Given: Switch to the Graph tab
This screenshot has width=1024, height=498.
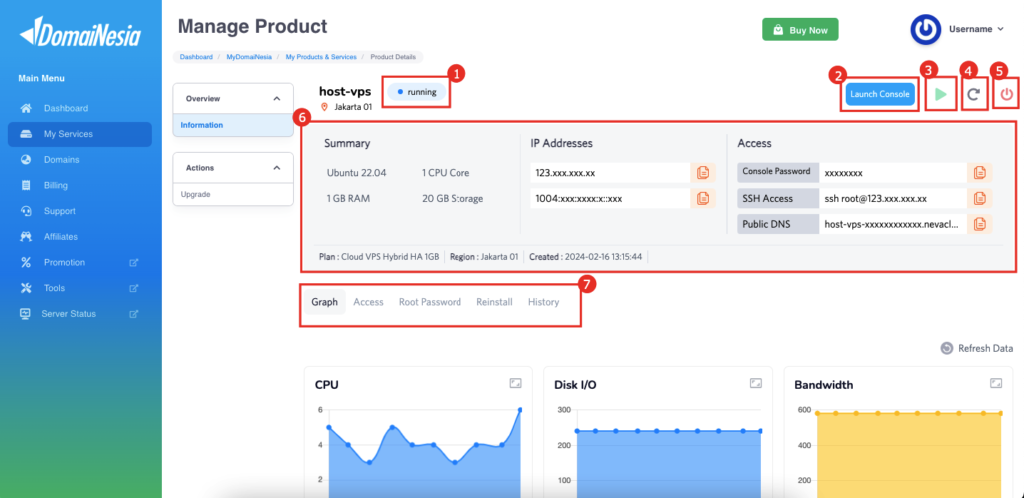Looking at the screenshot, I should pos(325,302).
